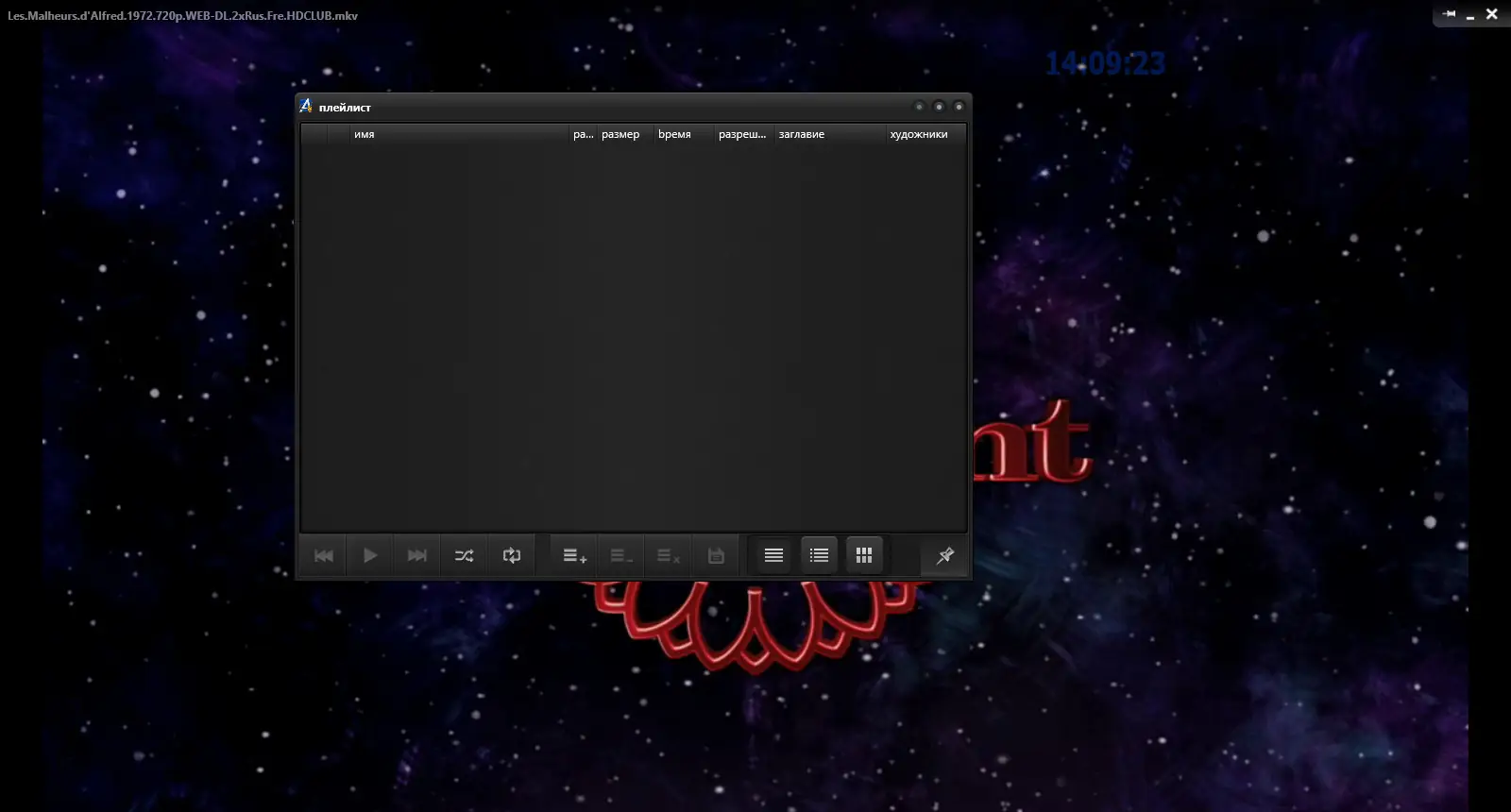Sort playlist by the имя column

click(x=460, y=134)
